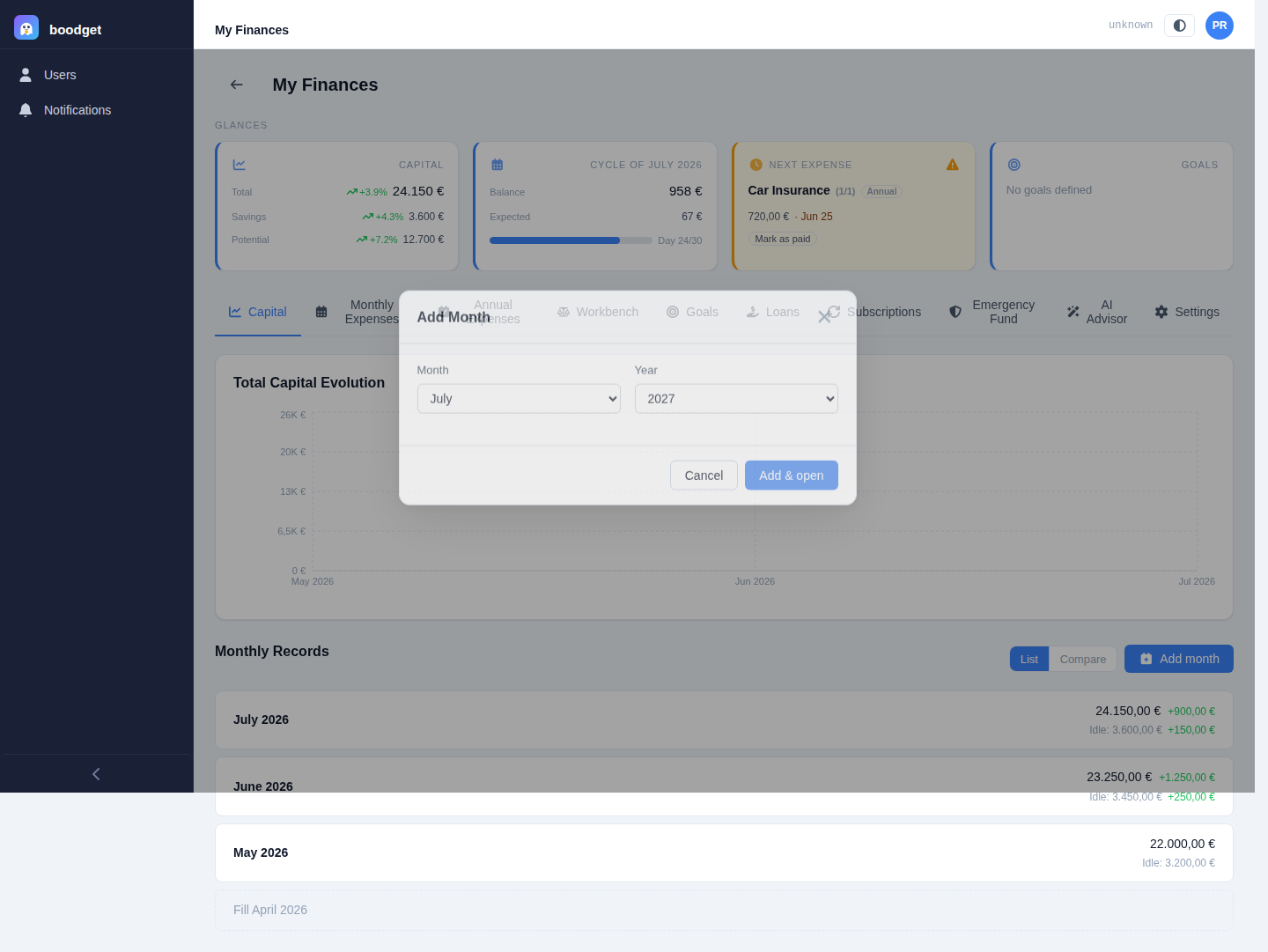Click the Add & open button
The image size is (1268, 952).
coord(792,476)
